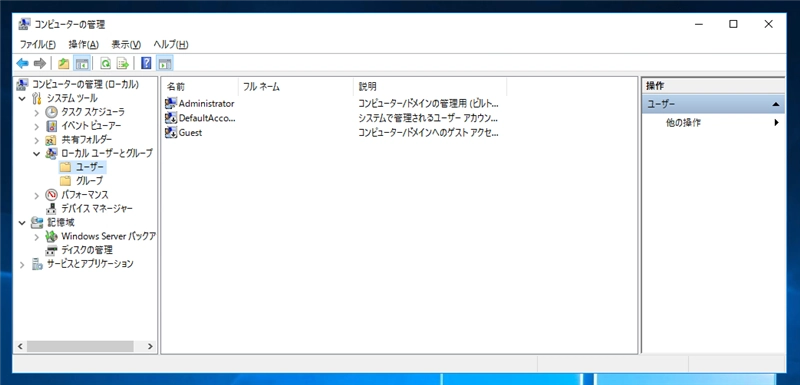The width and height of the screenshot is (800, 385).
Task: Click the Administrator user account icon
Action: (x=171, y=104)
